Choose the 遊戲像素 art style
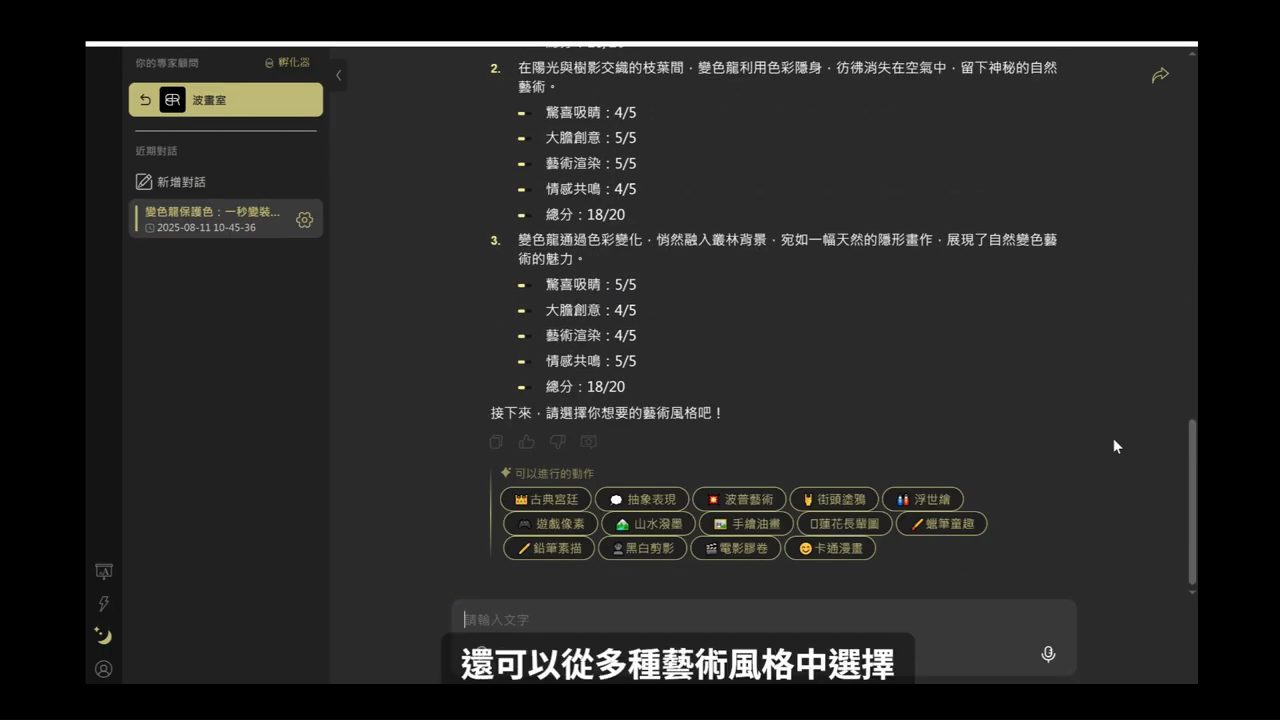Screen dimensions: 1280x720 pyautogui.click(x=551, y=523)
